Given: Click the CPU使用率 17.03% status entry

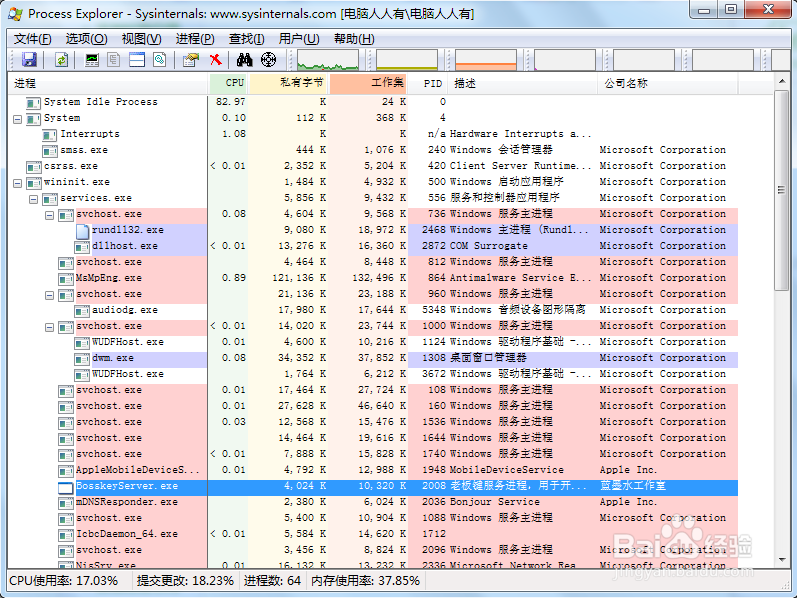Looking at the screenshot, I should (x=64, y=581).
